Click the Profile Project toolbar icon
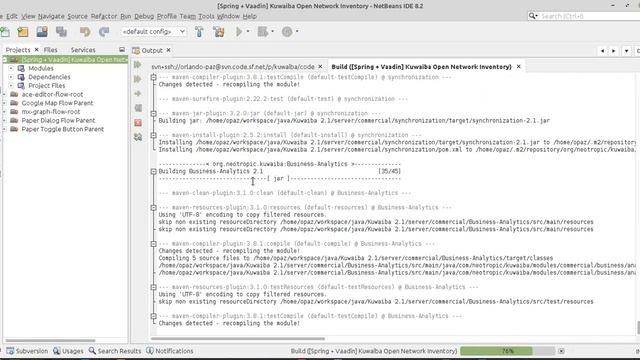This screenshot has width=640, height=360. [x=287, y=32]
